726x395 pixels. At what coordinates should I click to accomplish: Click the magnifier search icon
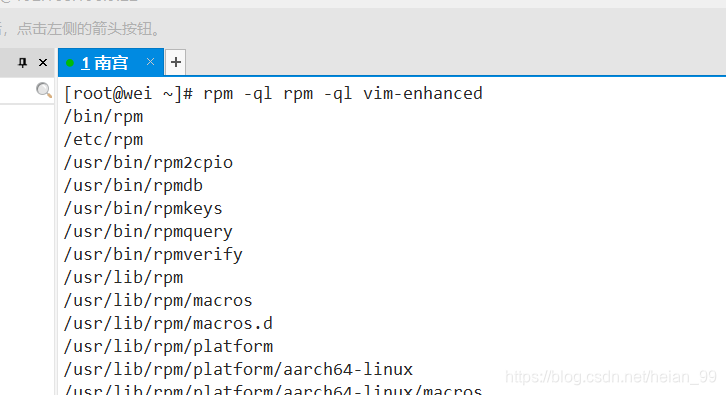(44, 90)
